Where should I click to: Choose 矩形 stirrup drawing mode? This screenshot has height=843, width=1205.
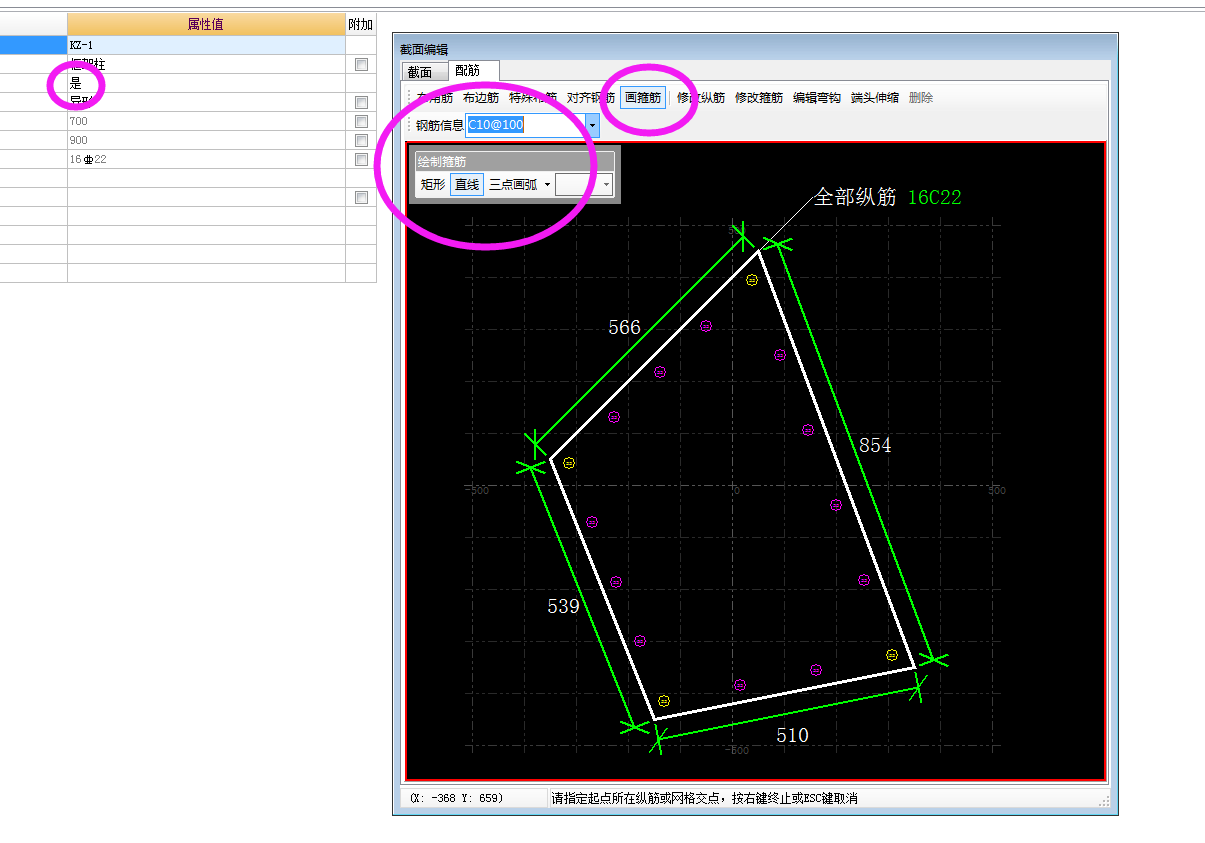tap(433, 185)
